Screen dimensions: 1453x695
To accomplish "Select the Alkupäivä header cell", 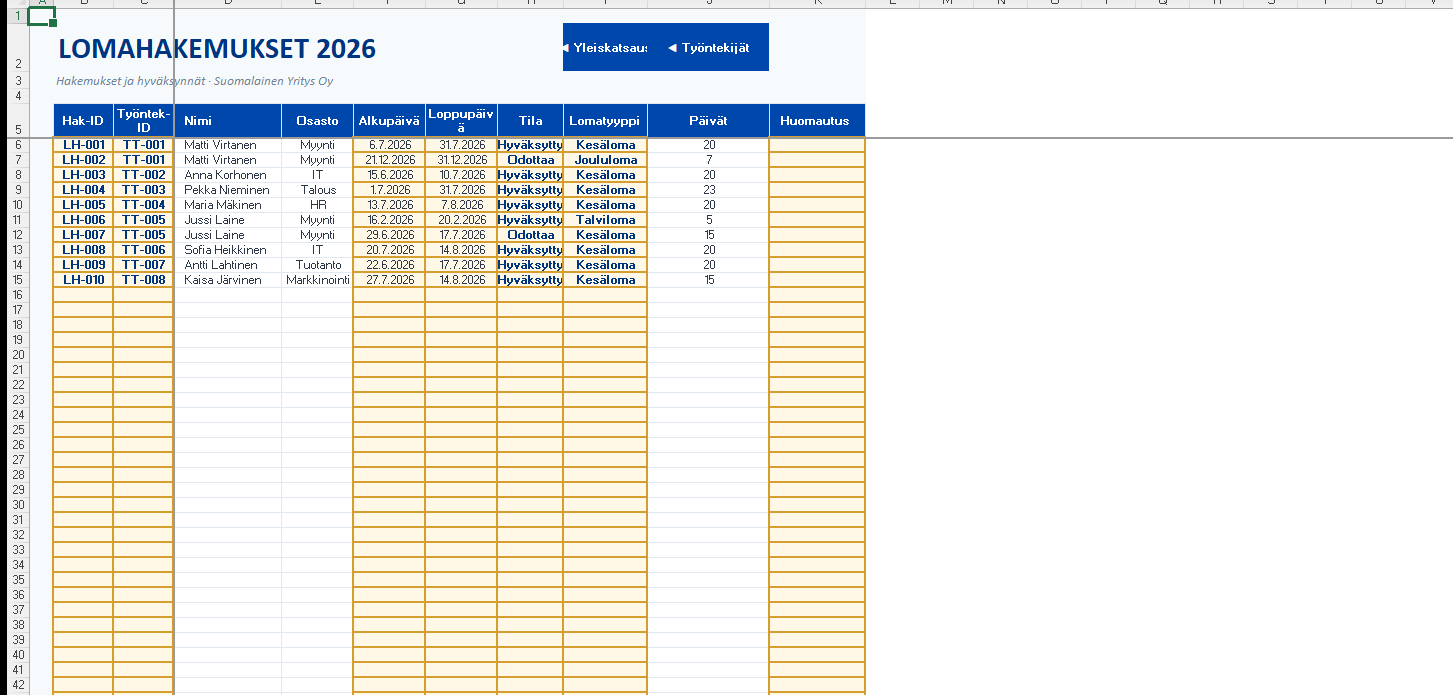I will click(389, 121).
